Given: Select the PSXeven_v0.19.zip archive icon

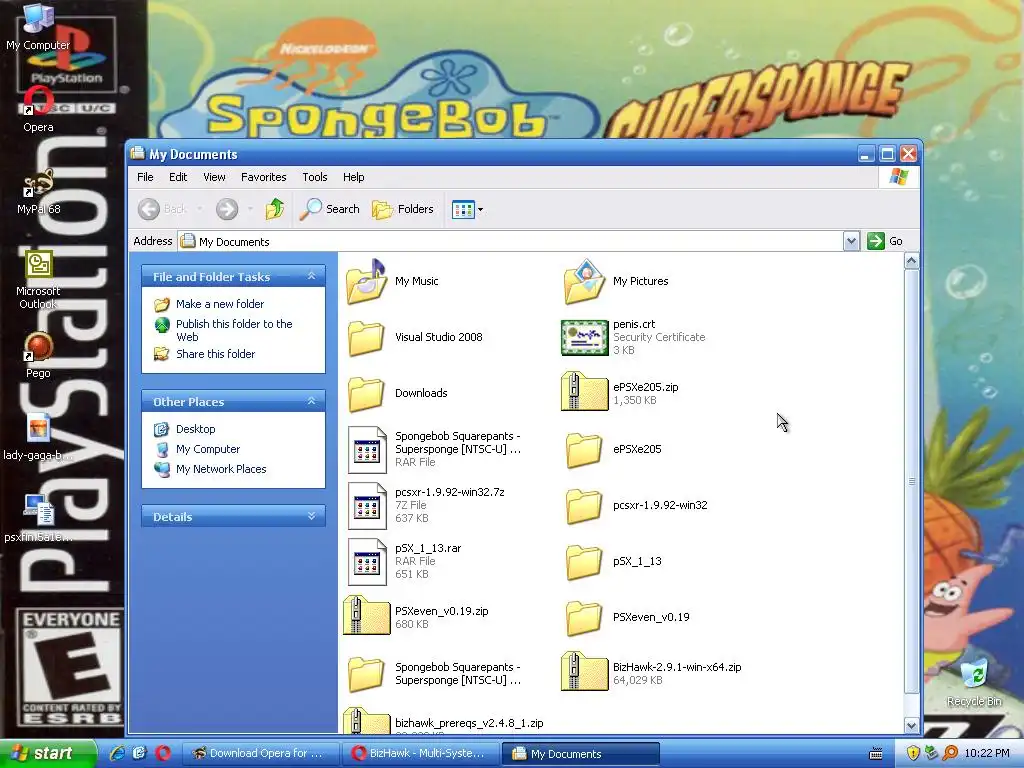Looking at the screenshot, I should tap(366, 615).
